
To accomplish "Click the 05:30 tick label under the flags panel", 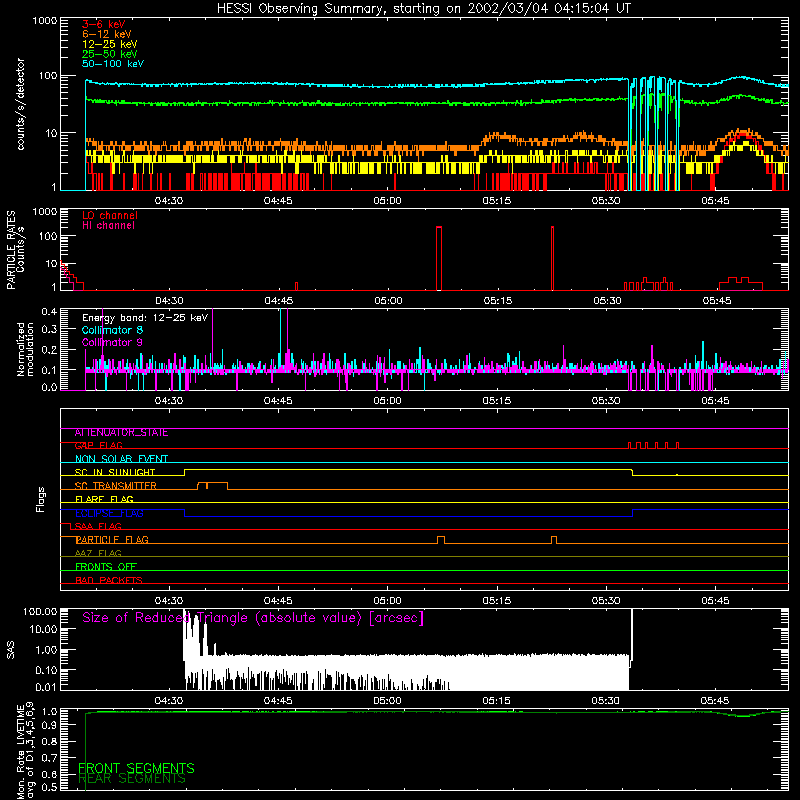I will point(606,601).
